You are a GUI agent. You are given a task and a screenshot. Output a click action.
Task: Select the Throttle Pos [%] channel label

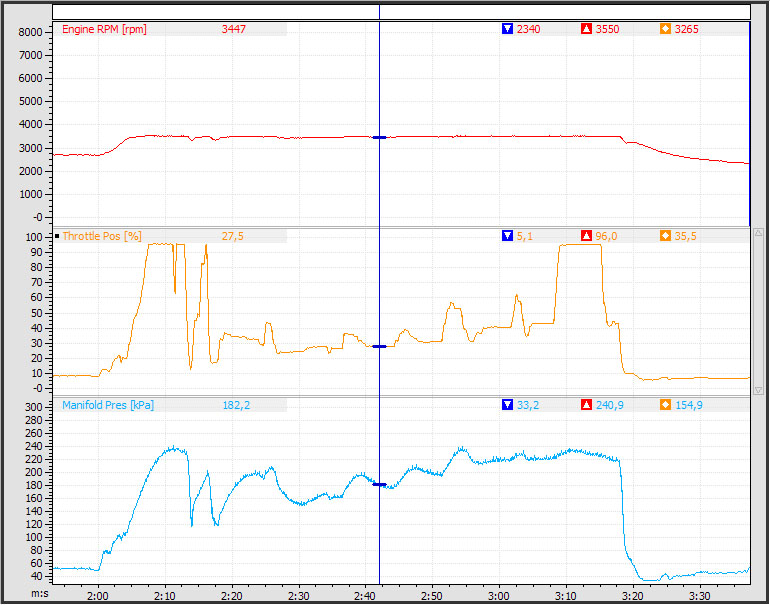click(102, 236)
